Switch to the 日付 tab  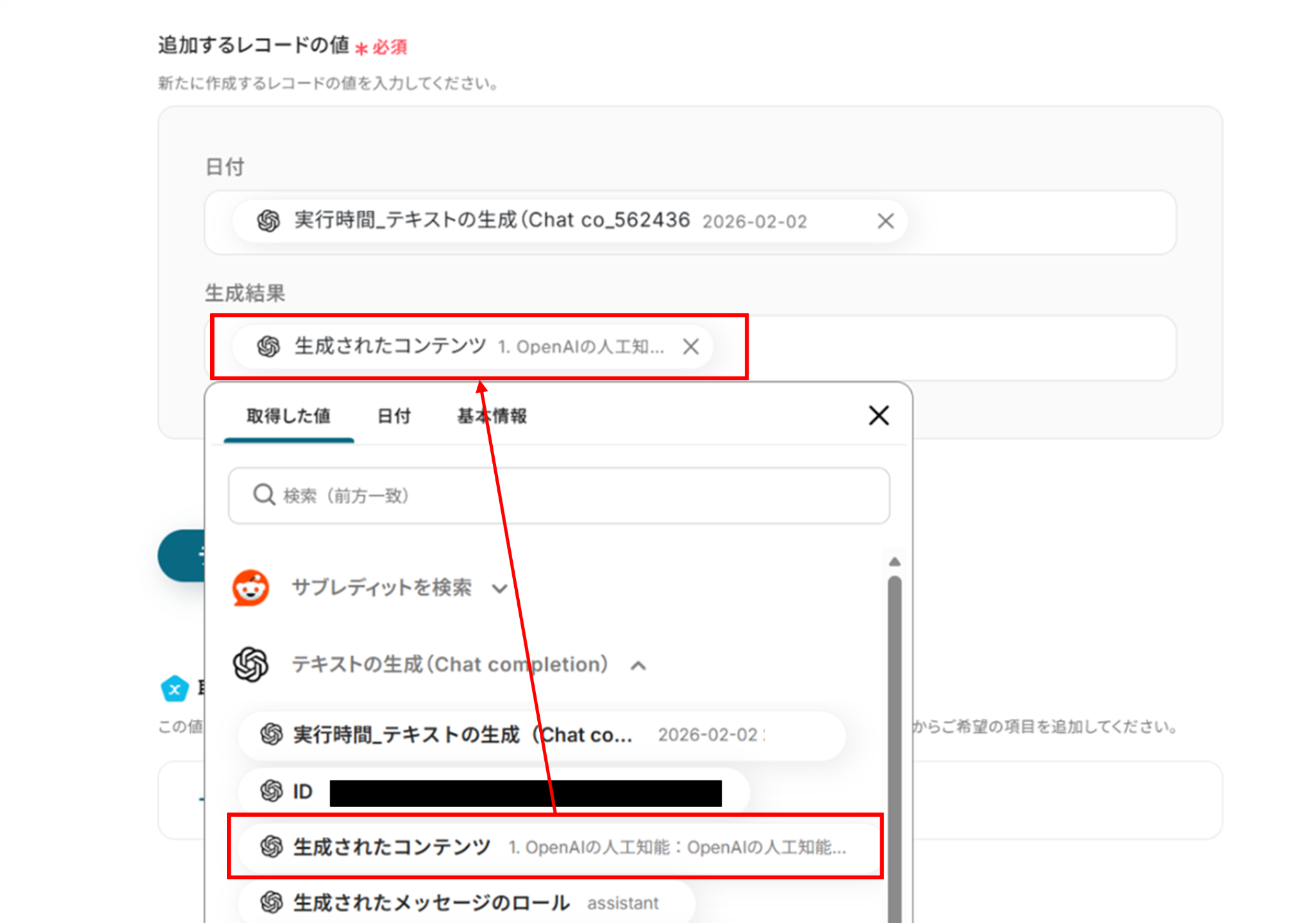click(394, 416)
